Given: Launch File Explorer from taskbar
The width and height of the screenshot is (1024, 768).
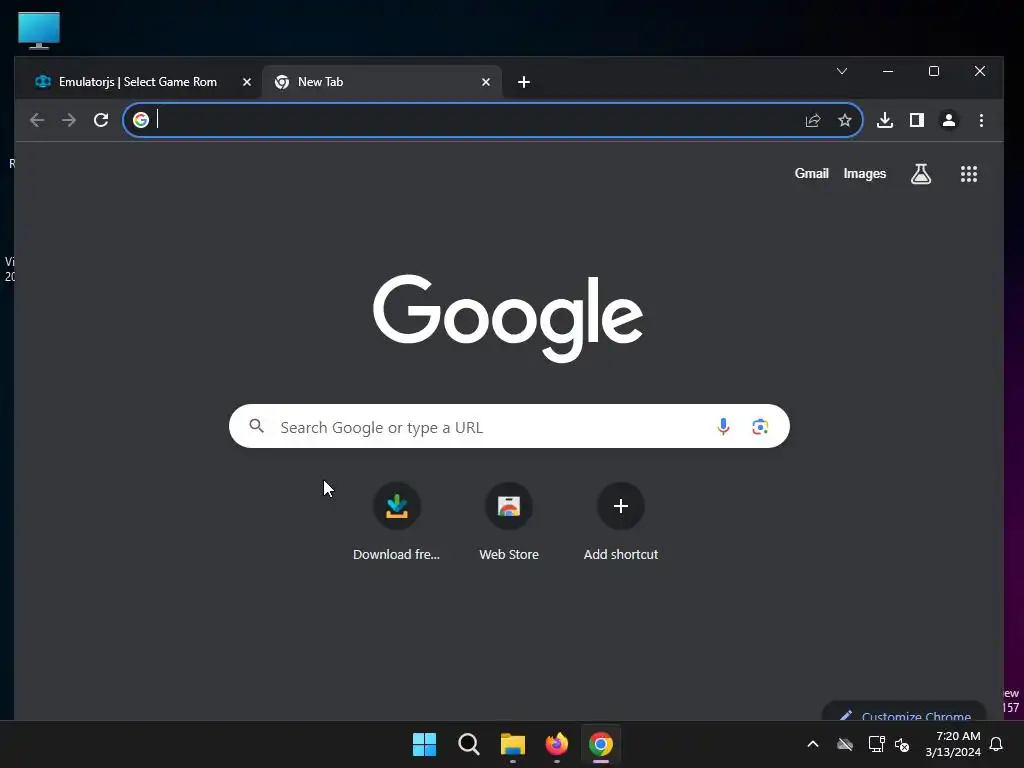Looking at the screenshot, I should (513, 744).
